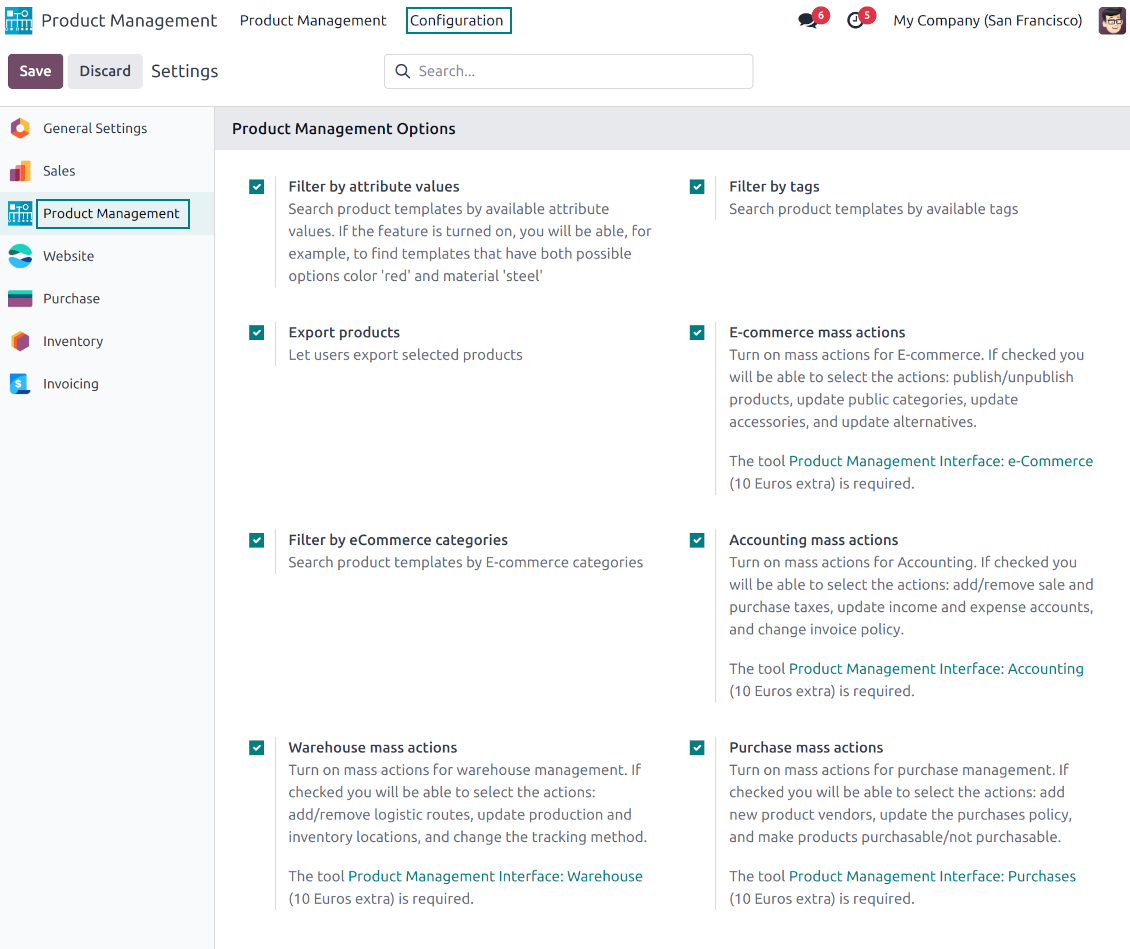Image resolution: width=1130 pixels, height=949 pixels.
Task: Click the Product Management app logo icon
Action: 19,20
